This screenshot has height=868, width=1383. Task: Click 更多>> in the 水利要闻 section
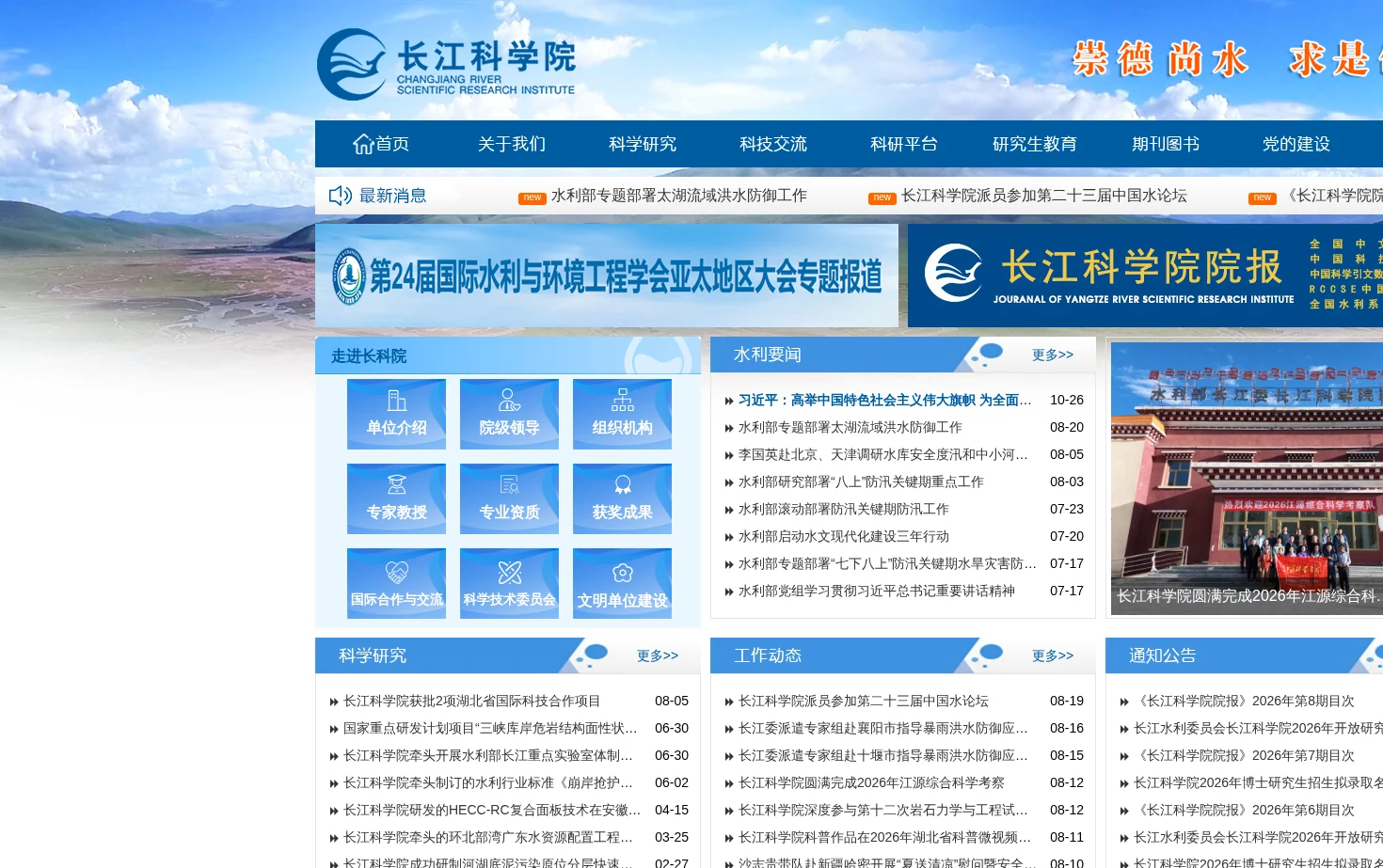click(1052, 355)
